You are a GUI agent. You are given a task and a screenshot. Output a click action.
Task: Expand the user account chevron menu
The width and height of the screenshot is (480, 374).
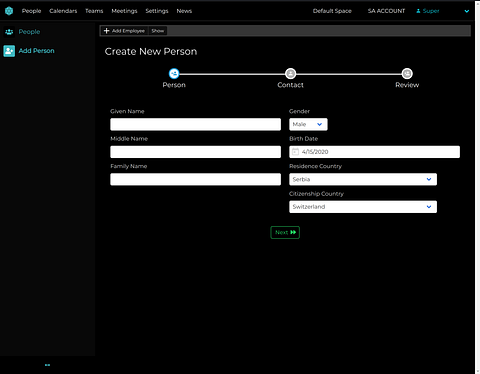click(x=467, y=11)
